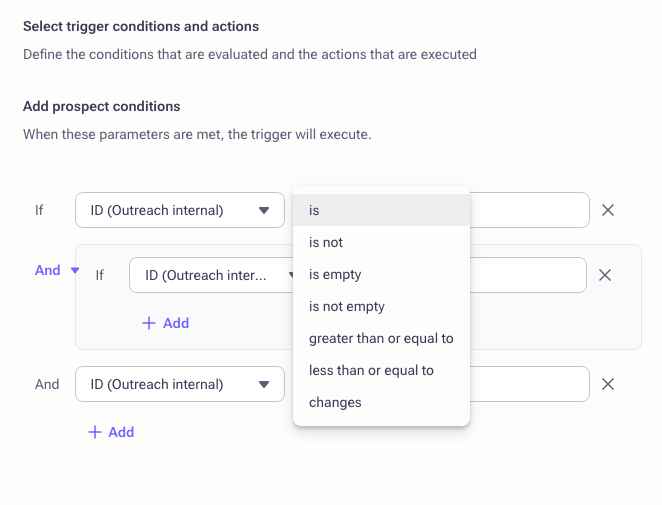Viewport: 662px width, 505px height.
Task: Click the plus Add in nested group
Action: pyautogui.click(x=166, y=323)
